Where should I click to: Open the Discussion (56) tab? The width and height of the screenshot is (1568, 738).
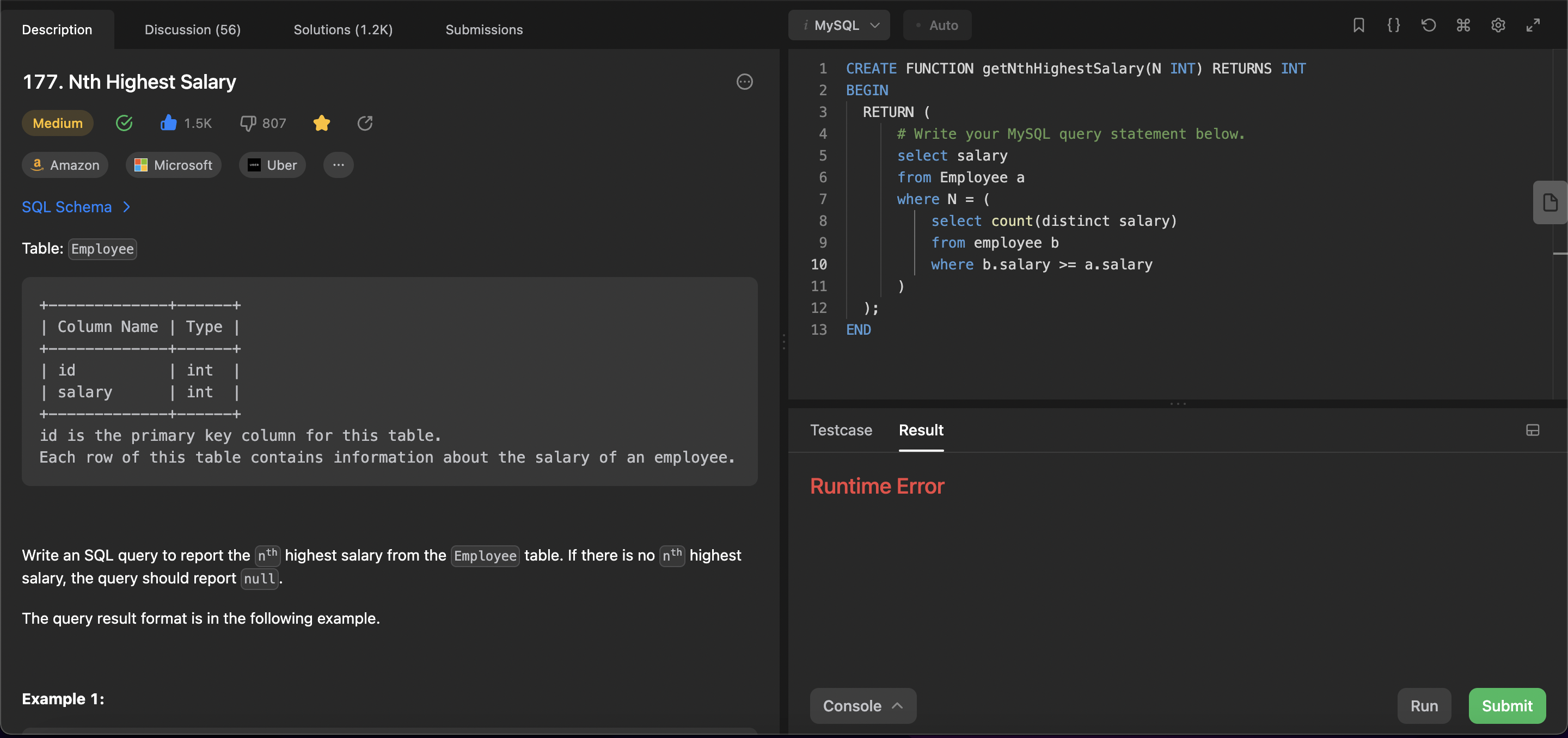192,29
